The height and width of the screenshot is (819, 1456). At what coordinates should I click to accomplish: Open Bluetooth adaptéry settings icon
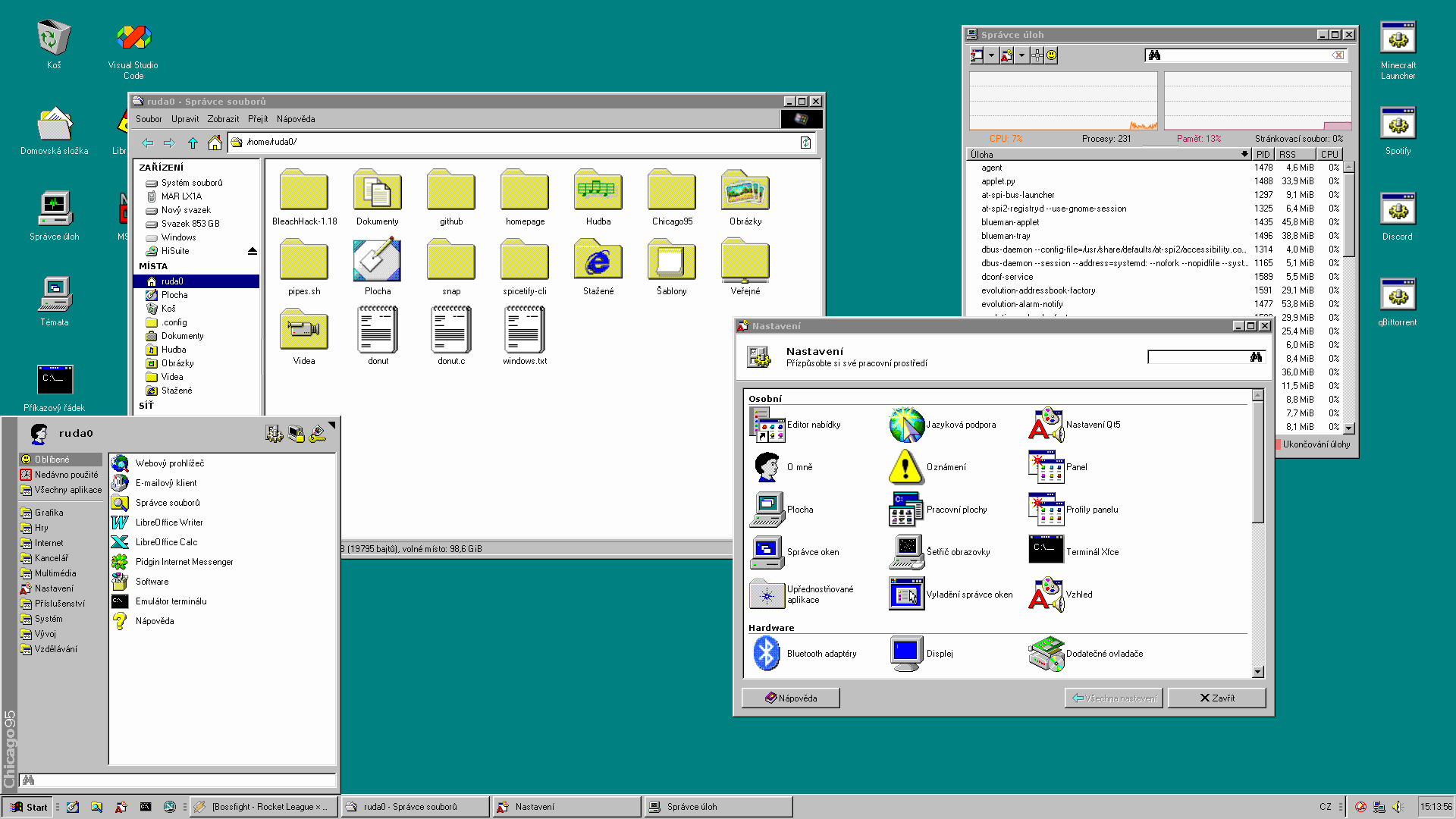click(x=766, y=654)
